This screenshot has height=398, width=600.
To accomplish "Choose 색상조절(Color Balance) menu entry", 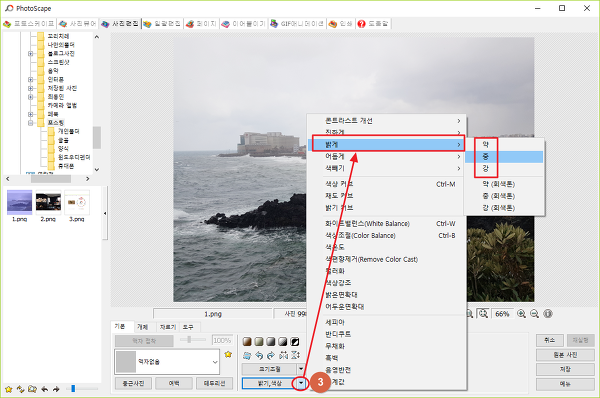I will point(387,235).
